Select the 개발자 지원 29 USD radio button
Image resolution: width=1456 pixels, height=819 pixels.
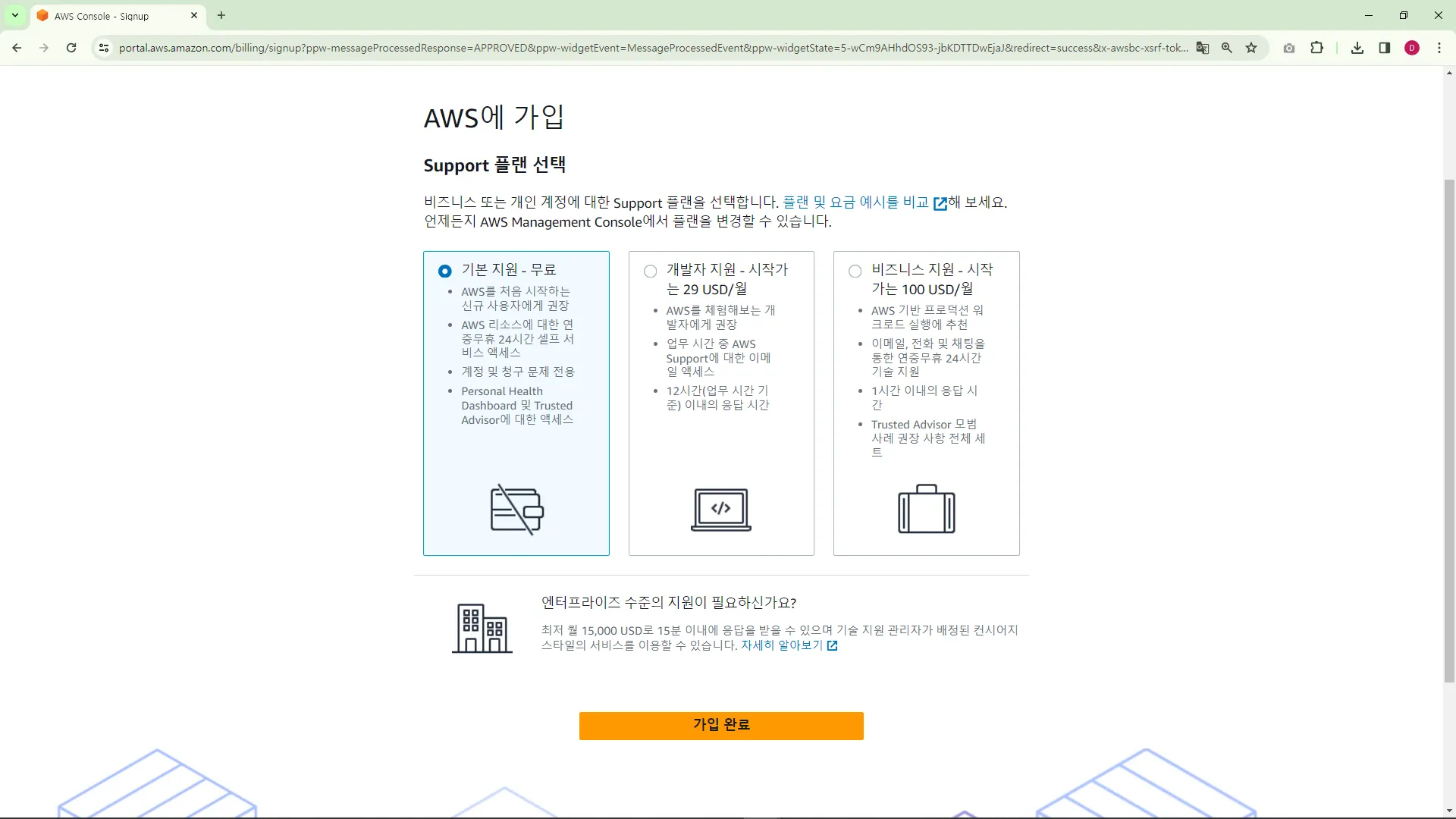650,271
